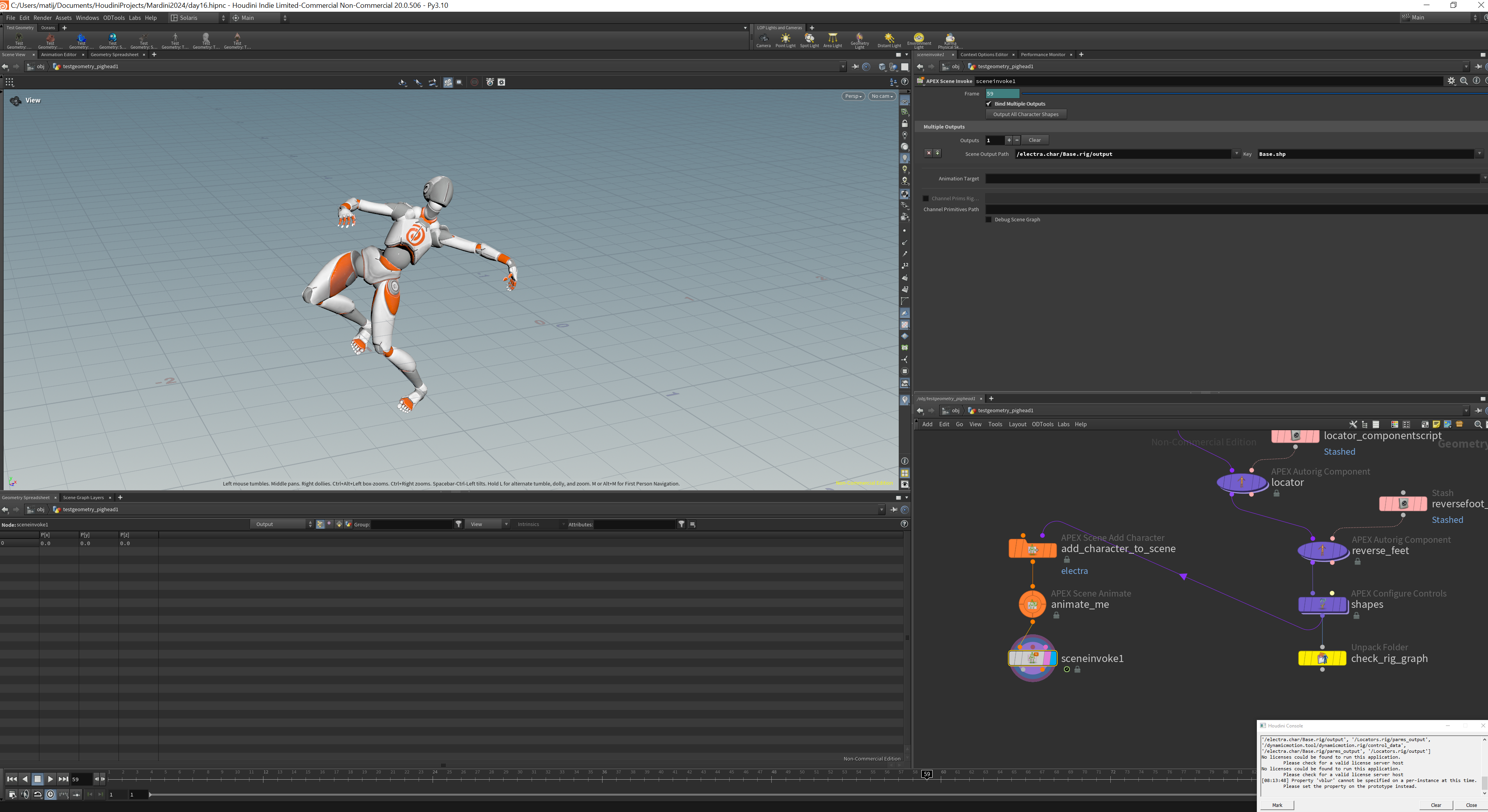Toggle audio on the playbar

point(25,795)
